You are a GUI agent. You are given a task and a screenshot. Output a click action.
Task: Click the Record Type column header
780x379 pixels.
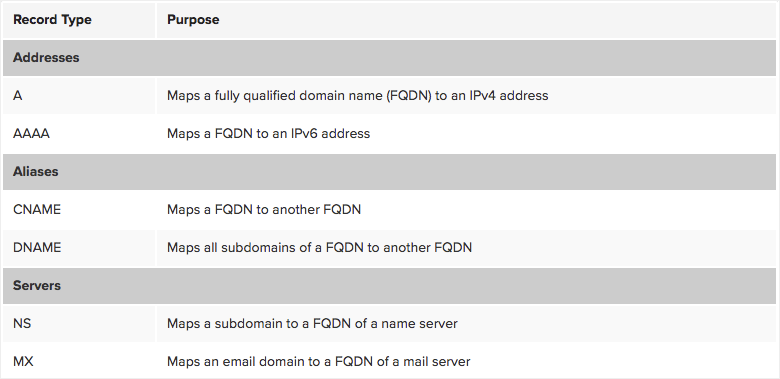click(52, 20)
